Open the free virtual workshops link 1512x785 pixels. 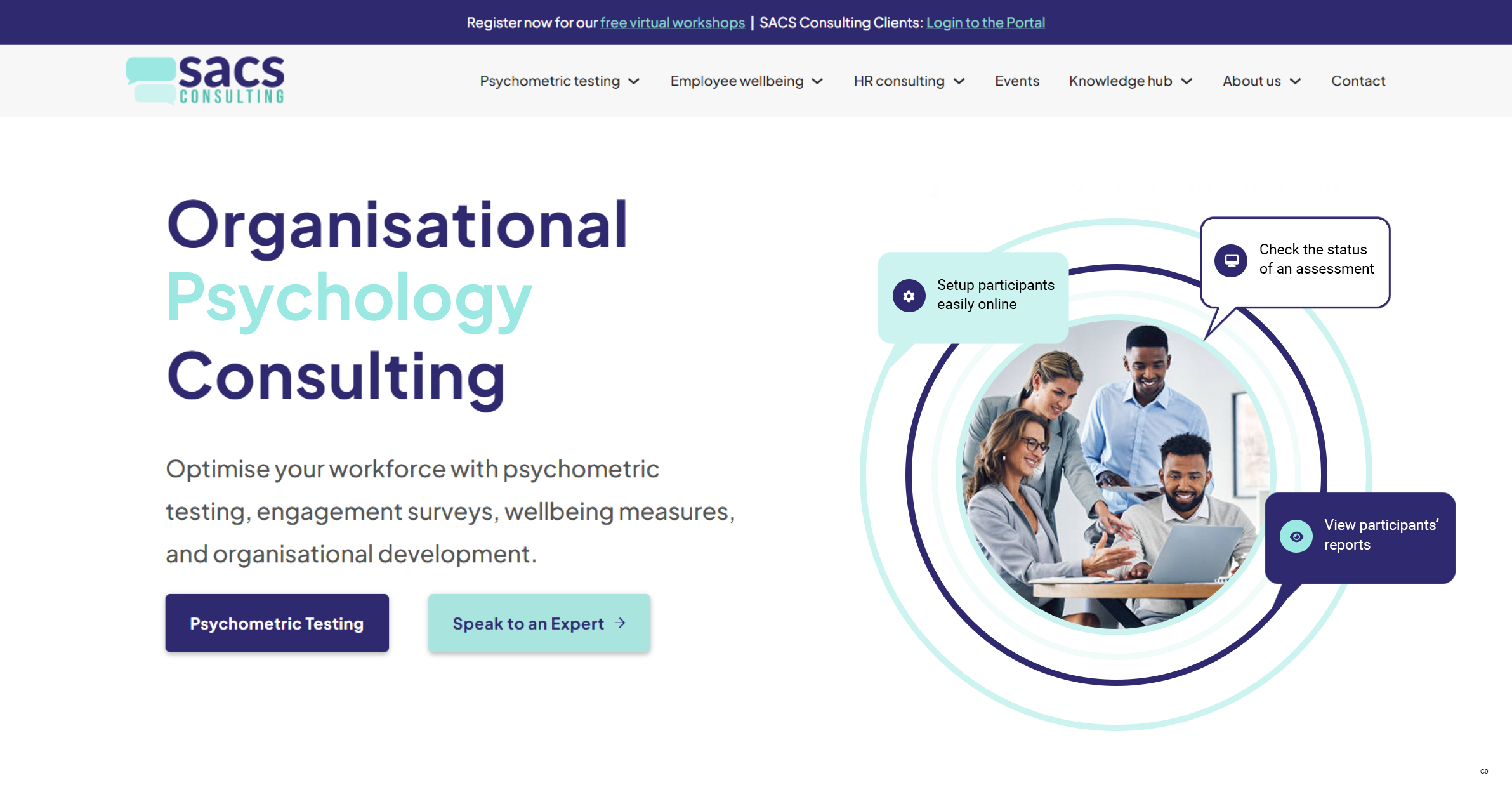(673, 22)
